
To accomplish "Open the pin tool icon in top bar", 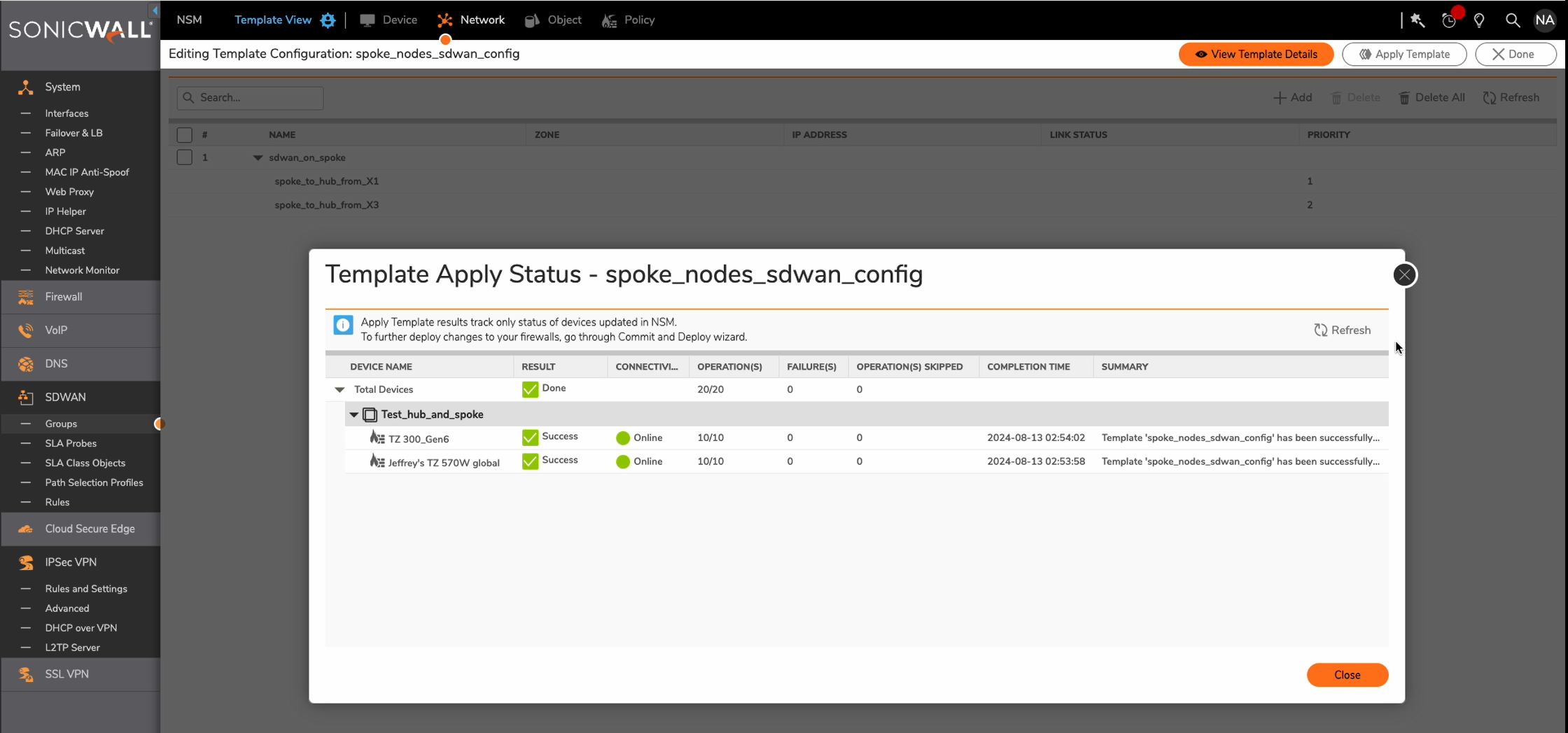I will pyautogui.click(x=1417, y=20).
